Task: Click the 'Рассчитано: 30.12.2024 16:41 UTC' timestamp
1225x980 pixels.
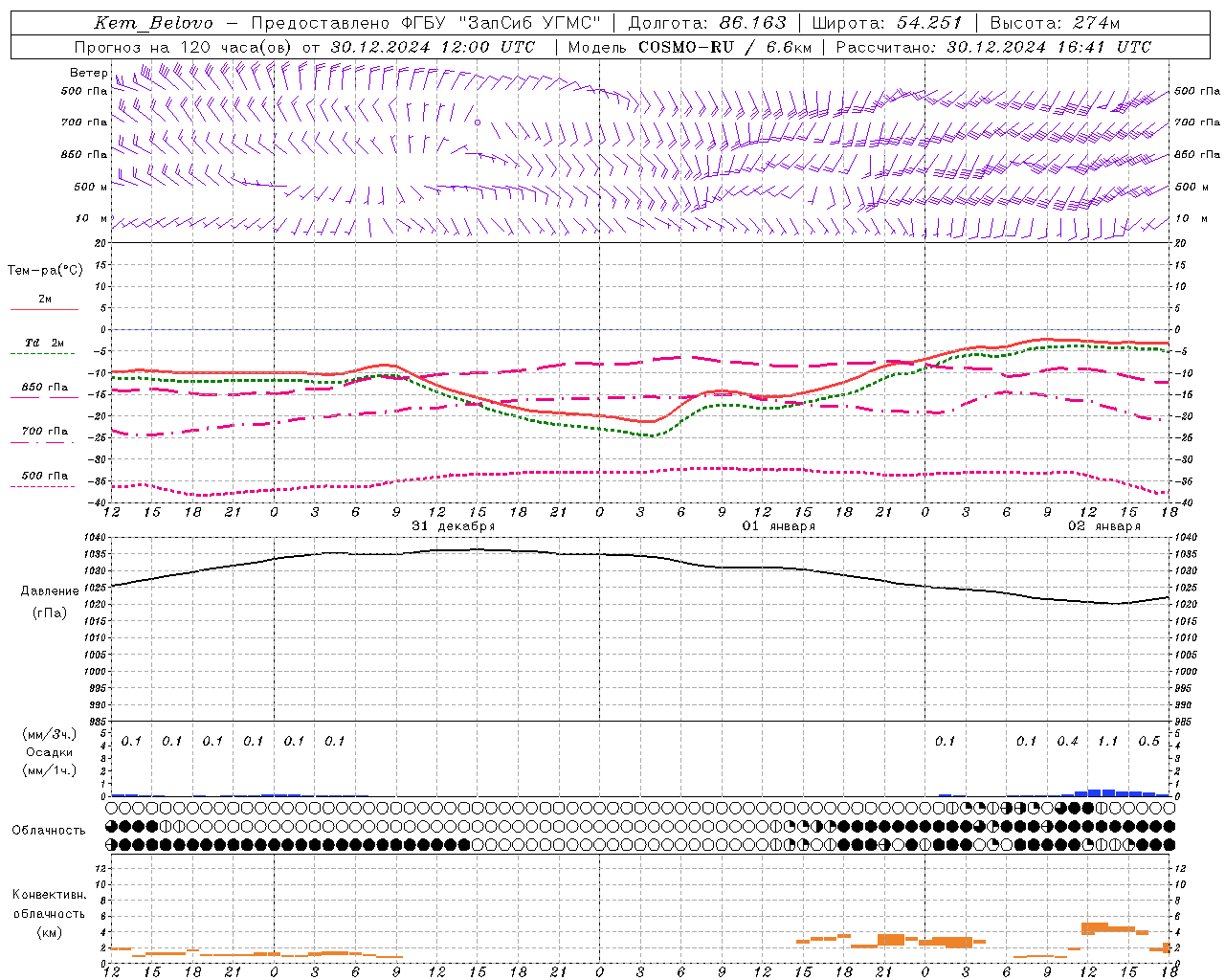Action: click(993, 47)
